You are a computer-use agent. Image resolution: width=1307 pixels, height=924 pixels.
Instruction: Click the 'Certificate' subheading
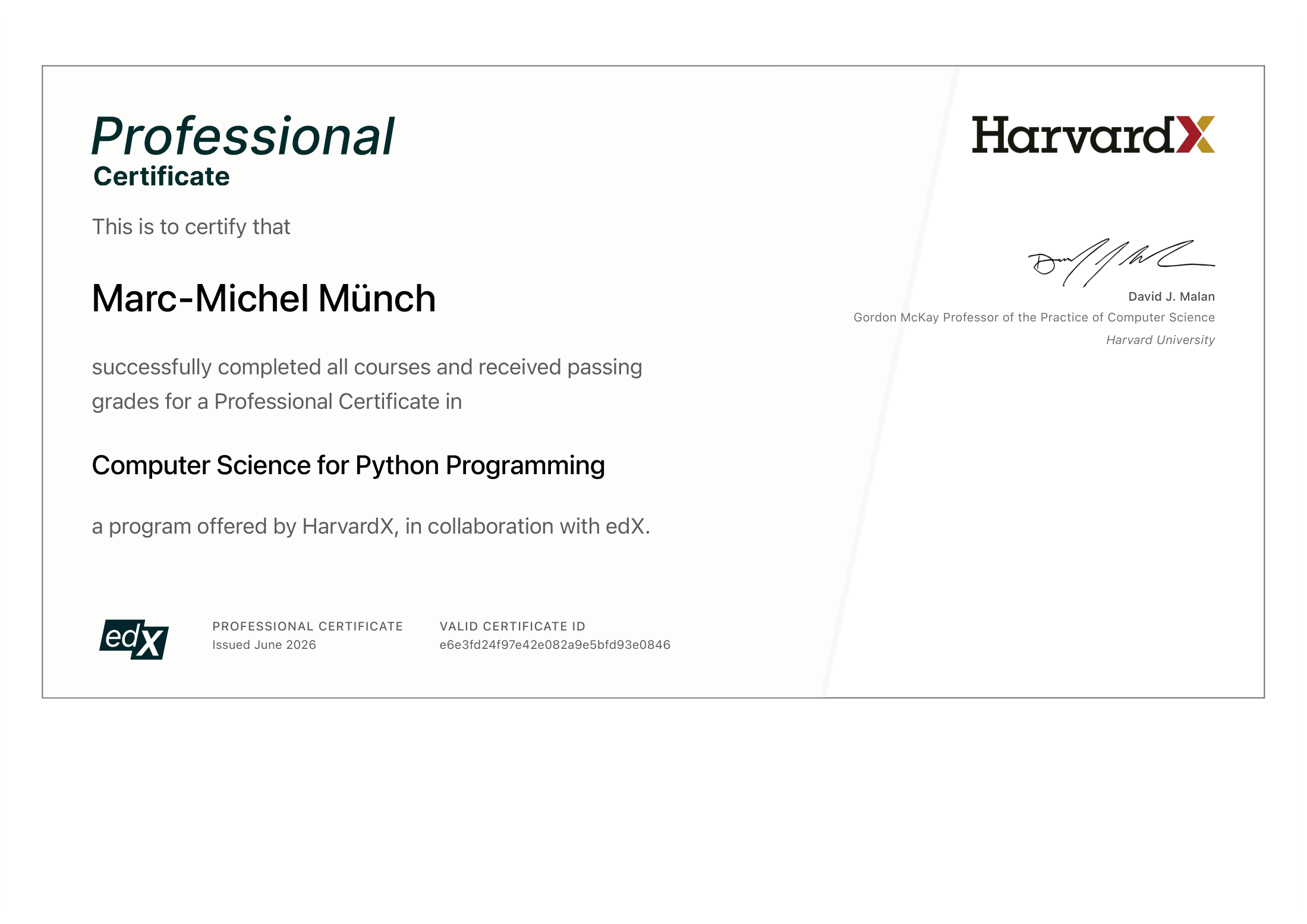162,176
